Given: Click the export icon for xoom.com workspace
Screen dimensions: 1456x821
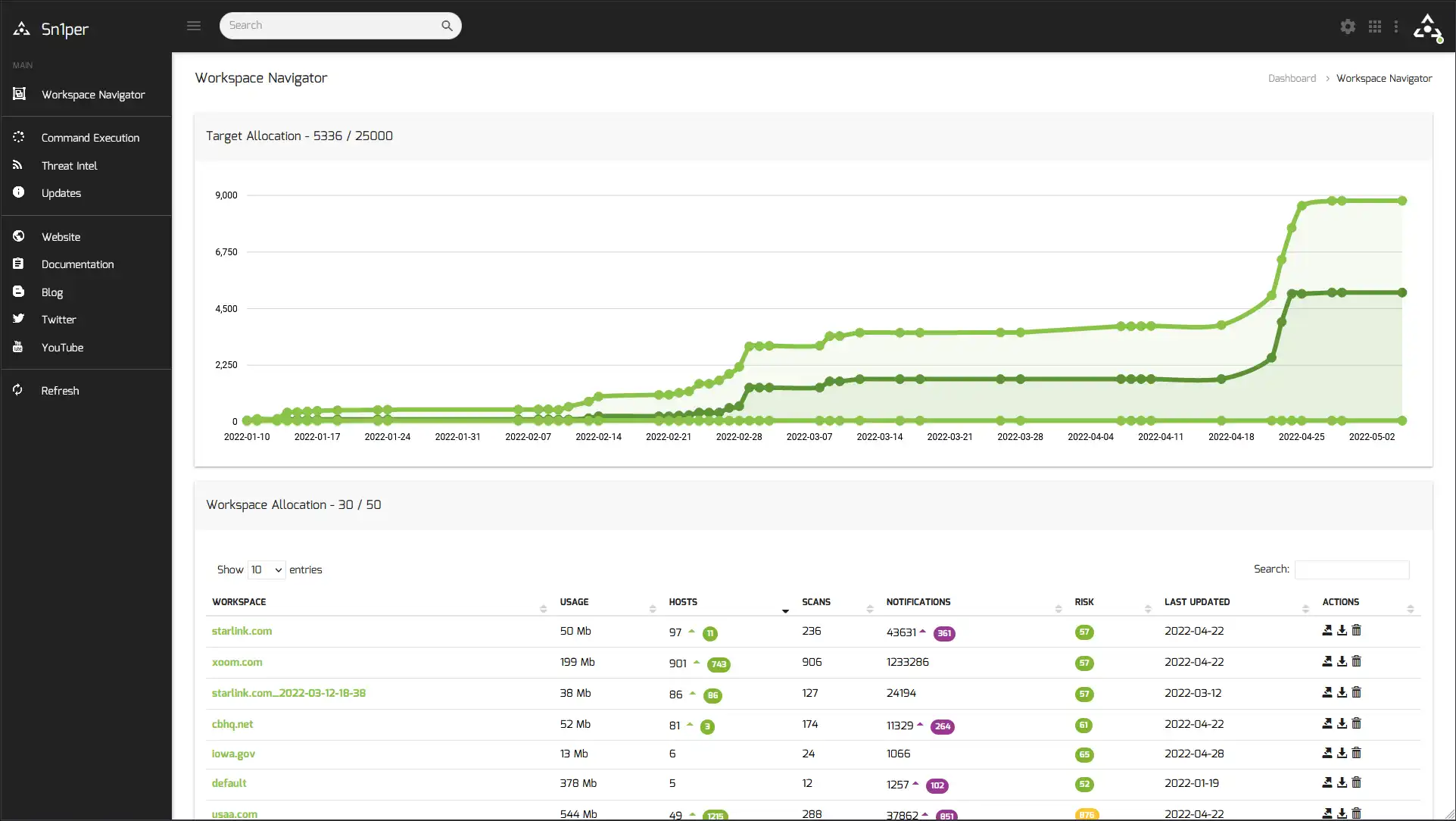Looking at the screenshot, I should 1326,662.
